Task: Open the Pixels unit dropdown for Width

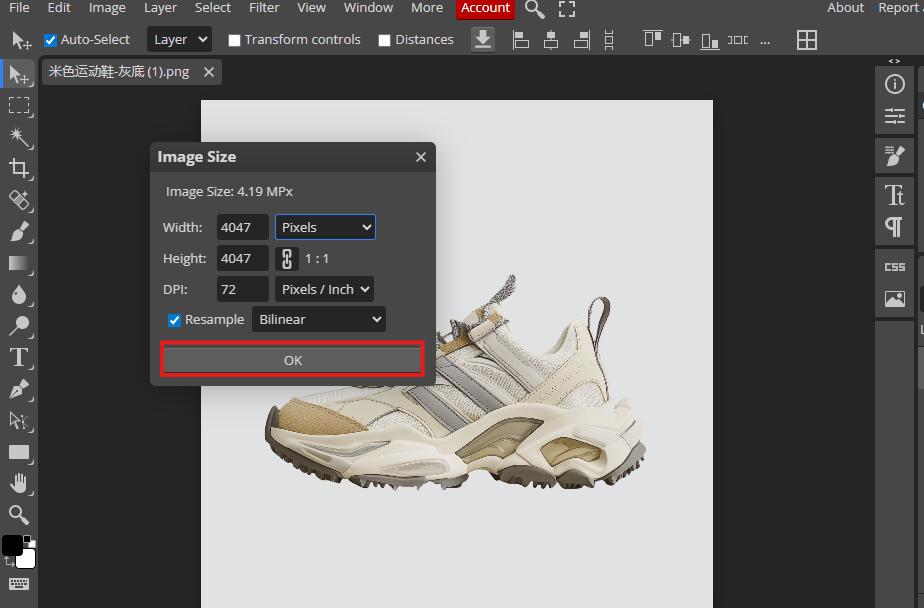Action: (325, 227)
